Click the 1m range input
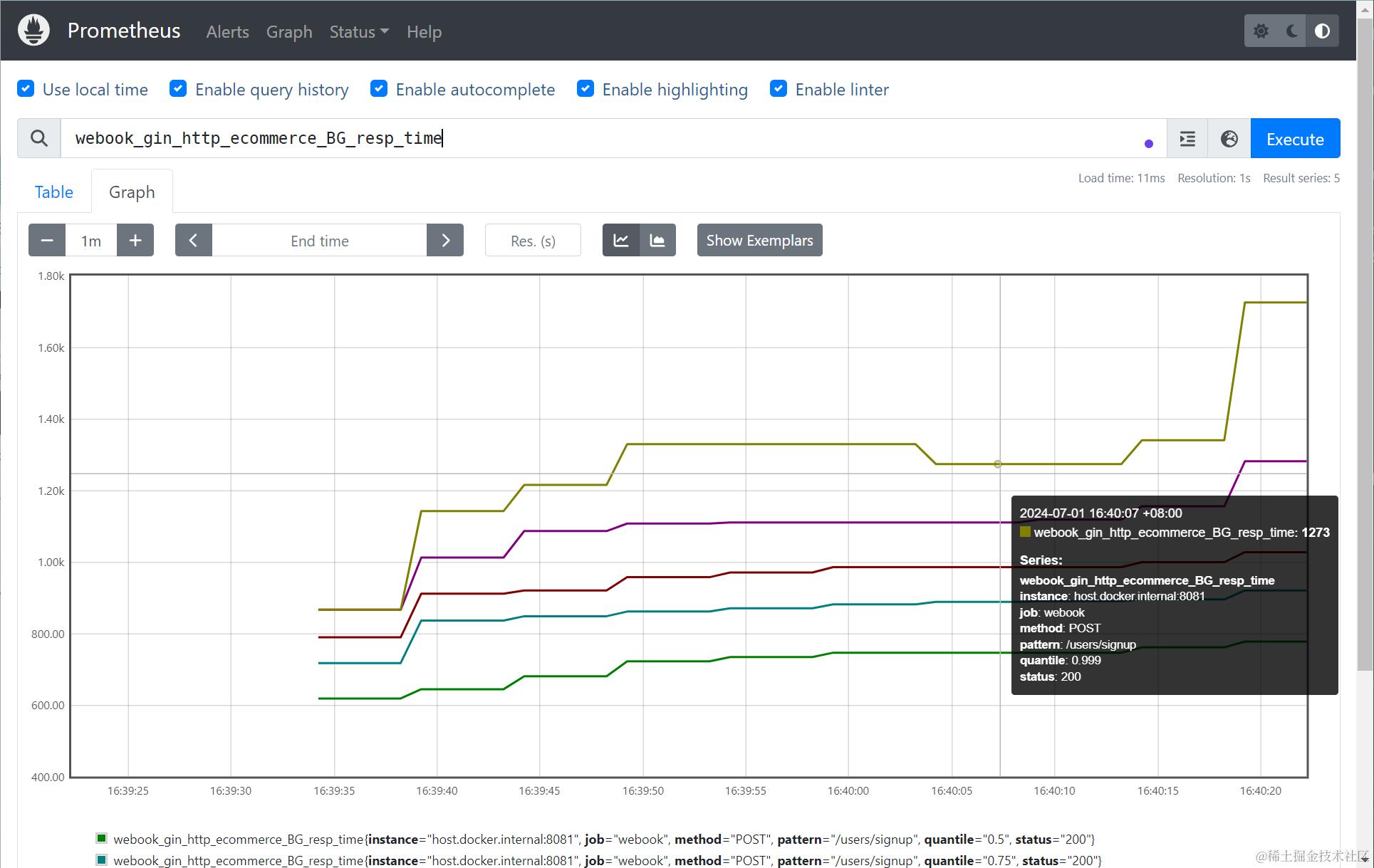 pyautogui.click(x=91, y=241)
